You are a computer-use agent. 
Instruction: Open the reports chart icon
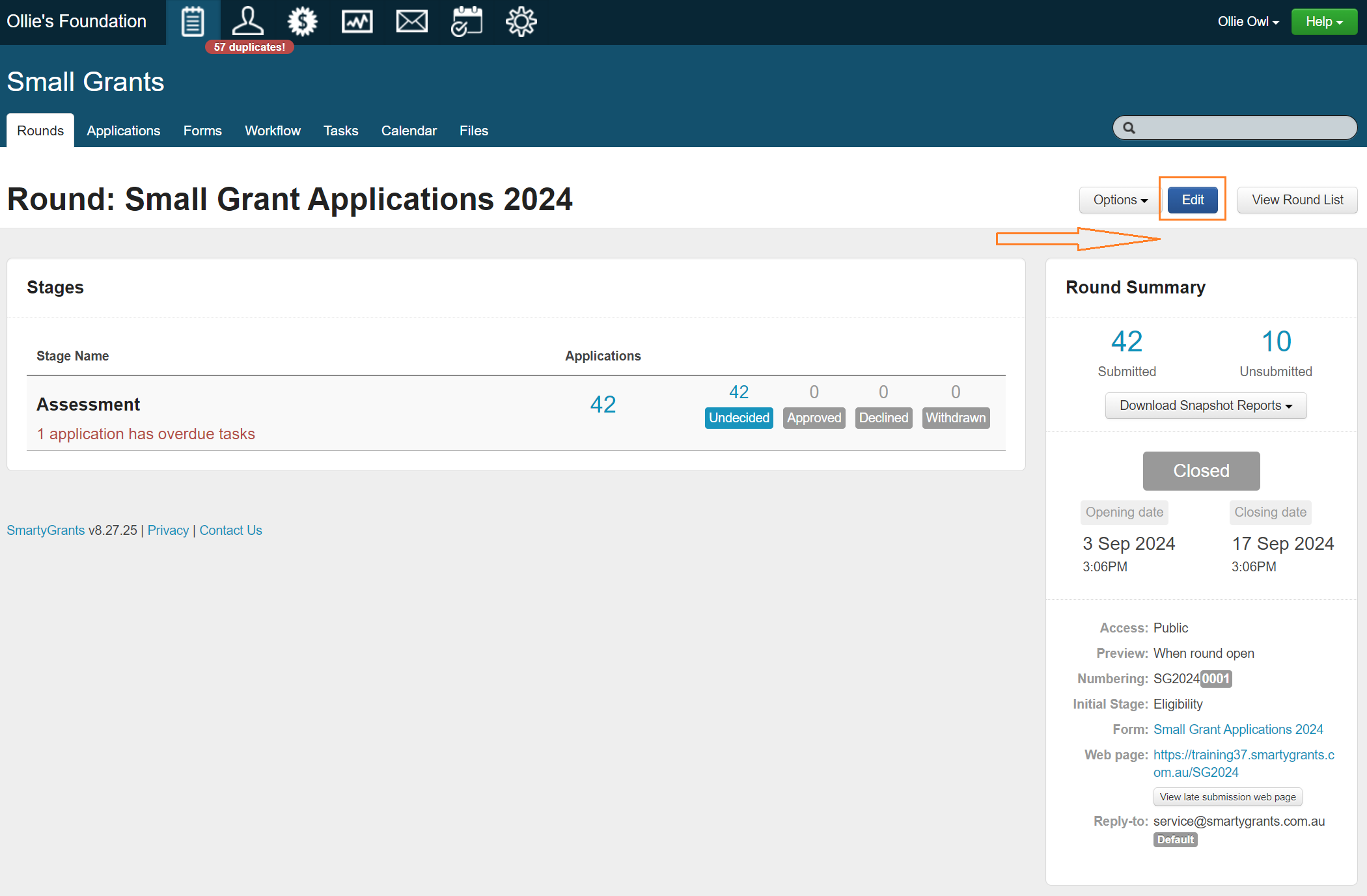(357, 22)
